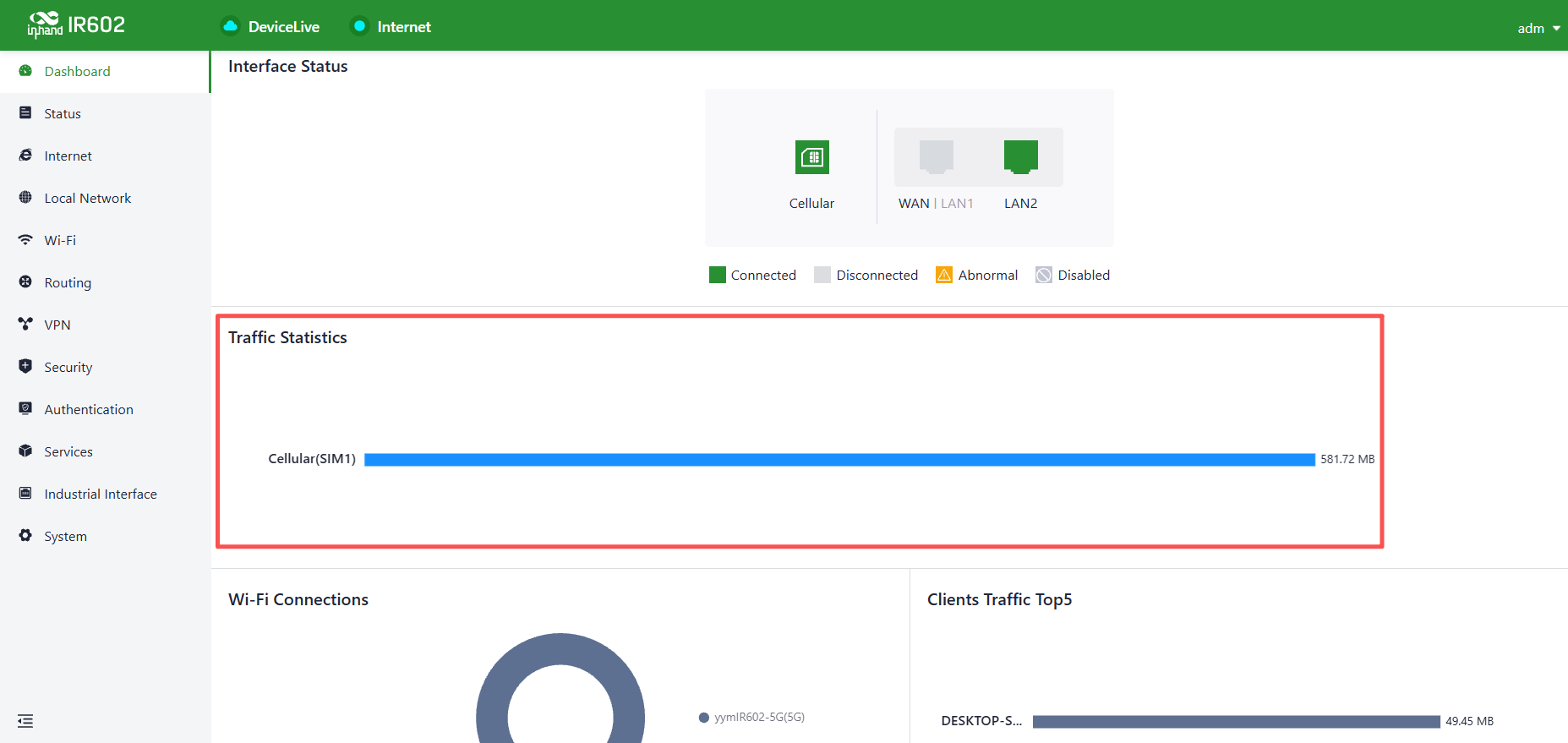Screen dimensions: 1568x743
Task: Click the InHand IR602 logo
Action: tap(76, 25)
